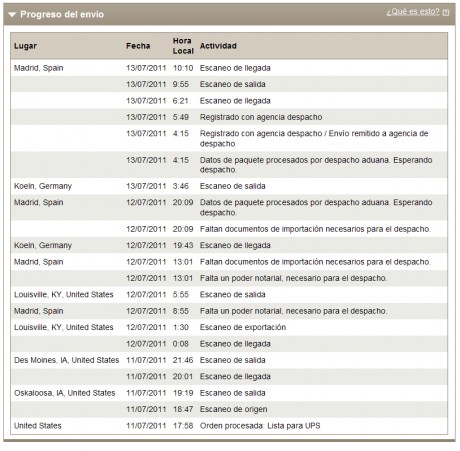Select the Fecha column header
Screen dimensions: 460x451
pyautogui.click(x=138, y=46)
